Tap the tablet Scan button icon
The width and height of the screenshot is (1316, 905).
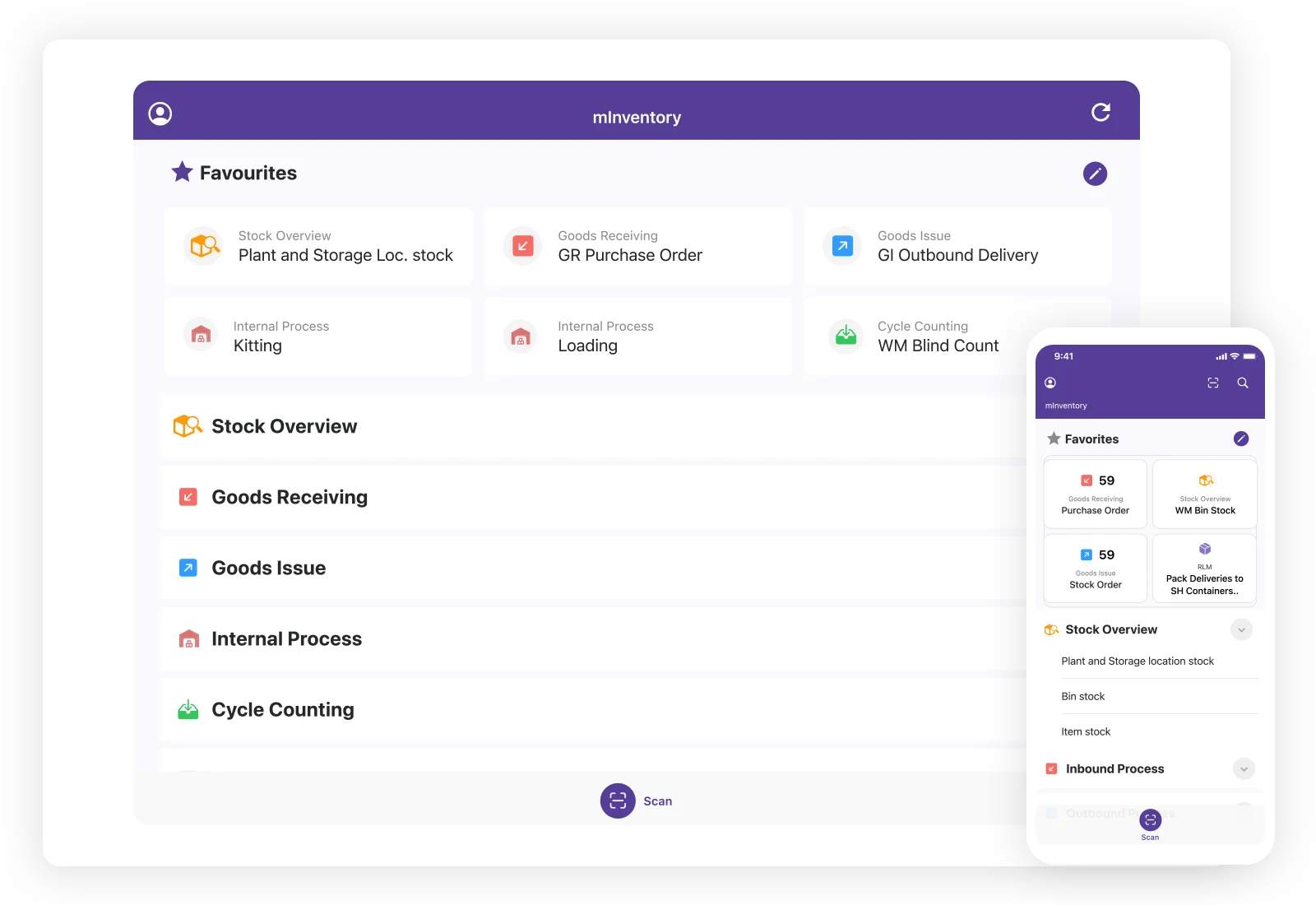point(618,801)
